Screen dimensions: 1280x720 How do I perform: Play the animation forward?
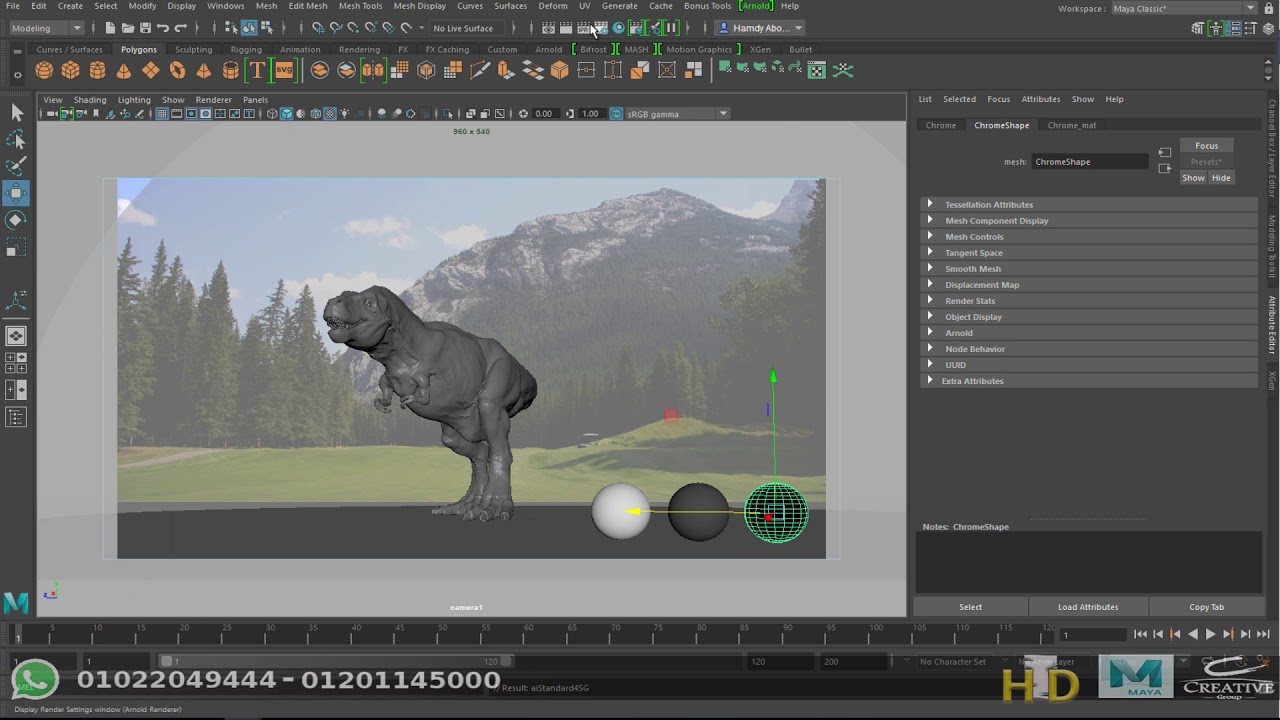(1210, 634)
